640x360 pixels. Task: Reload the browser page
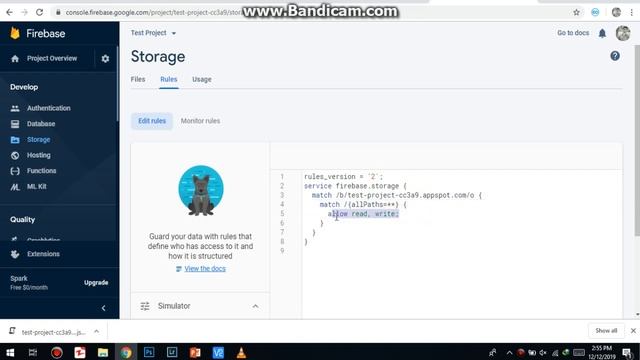tap(40, 12)
